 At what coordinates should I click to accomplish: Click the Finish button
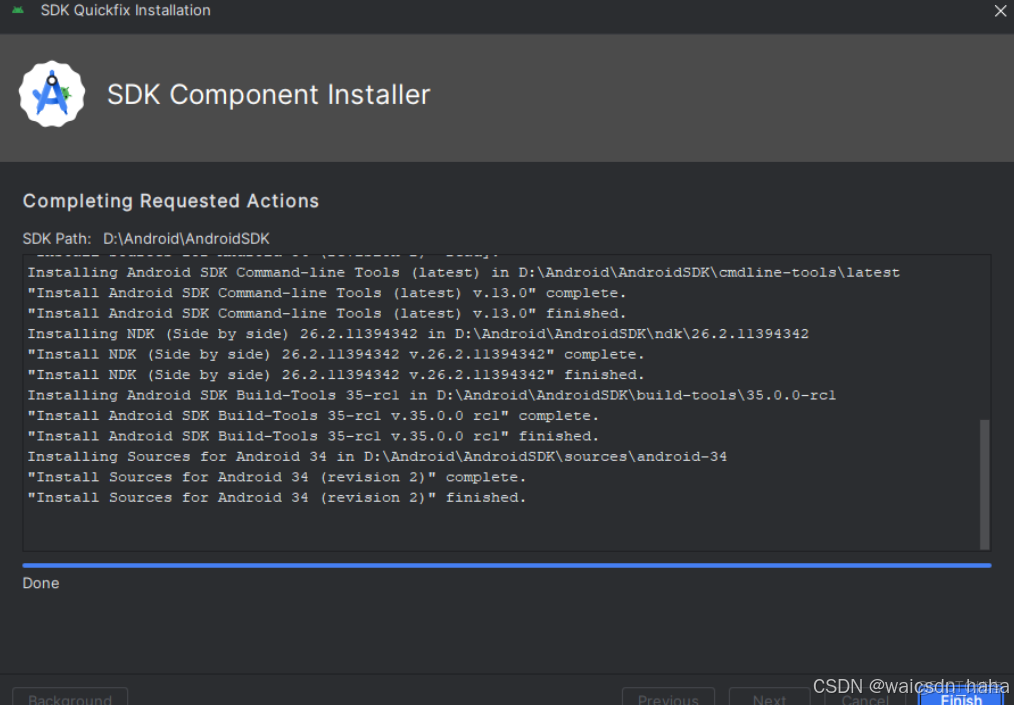pos(958,698)
